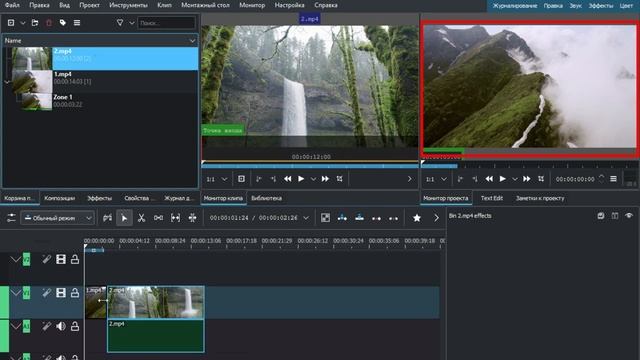
Task: Fast forward in the clip monitor
Action: (x=325, y=179)
